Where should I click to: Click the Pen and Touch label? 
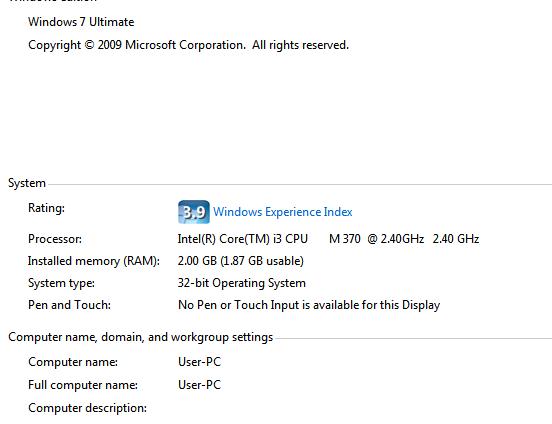point(69,305)
